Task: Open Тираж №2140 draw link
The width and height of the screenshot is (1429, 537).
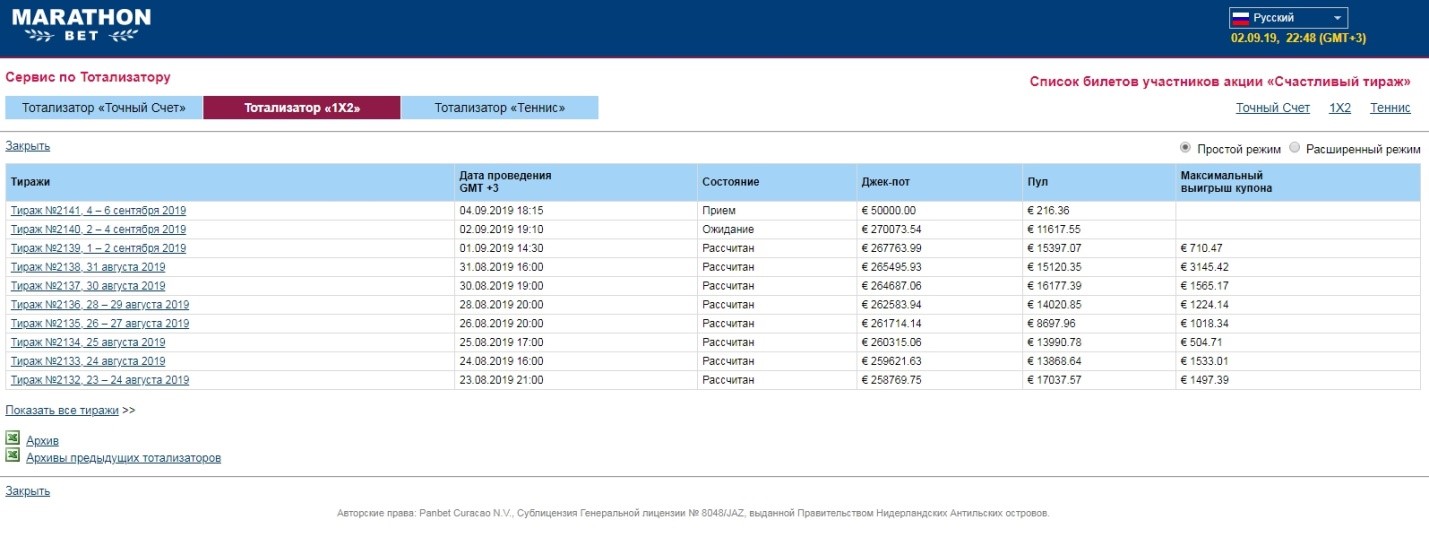Action: pyautogui.click(x=98, y=230)
